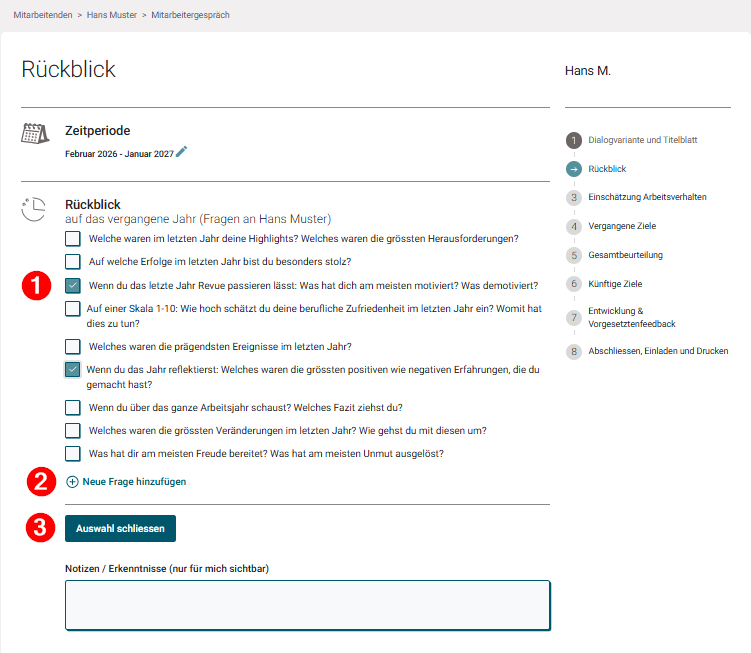Click the calendar icon beside Zeitperiode
The image size is (751, 653).
35,133
